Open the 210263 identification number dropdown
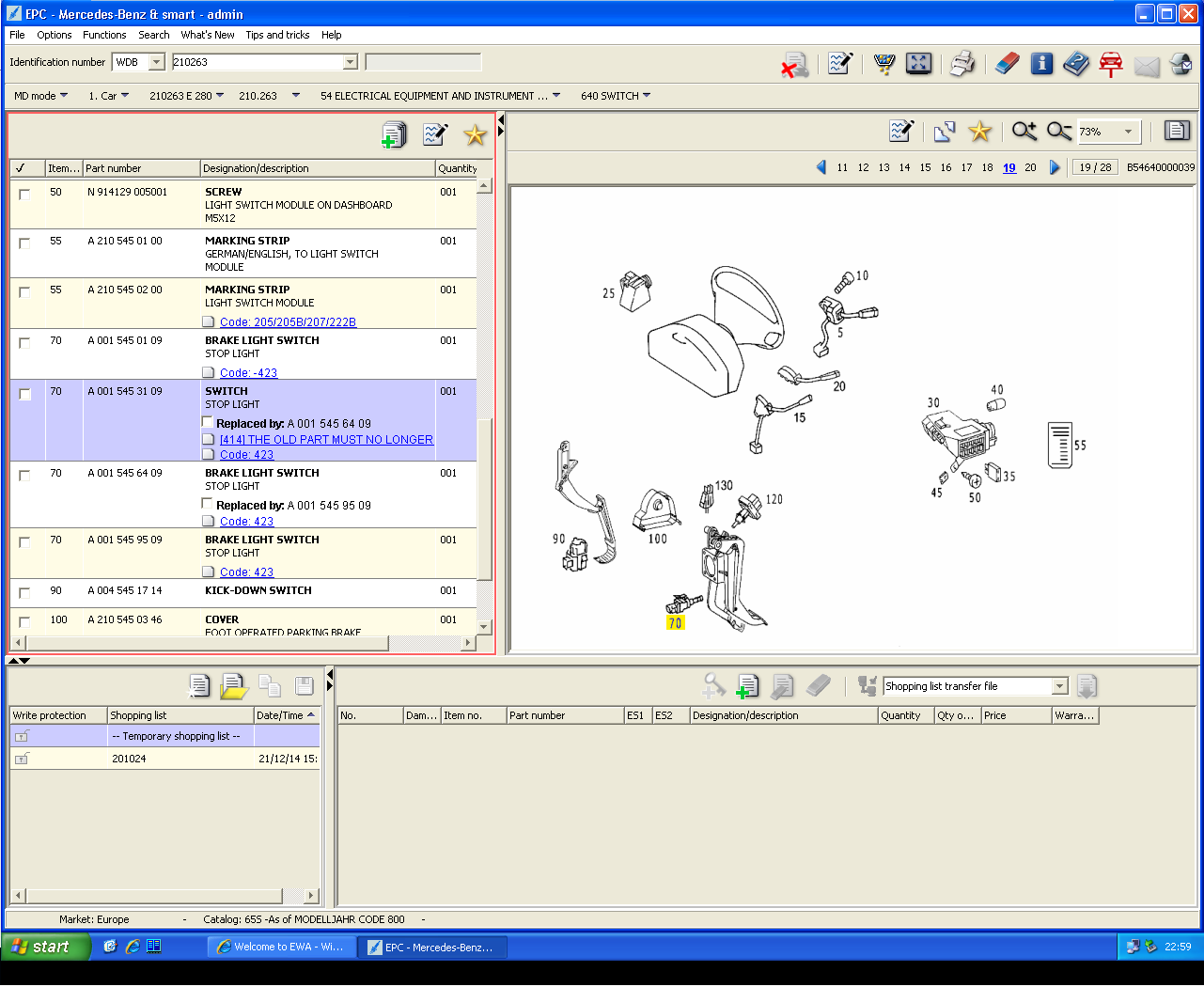Image resolution: width=1204 pixels, height=987 pixels. click(350, 62)
